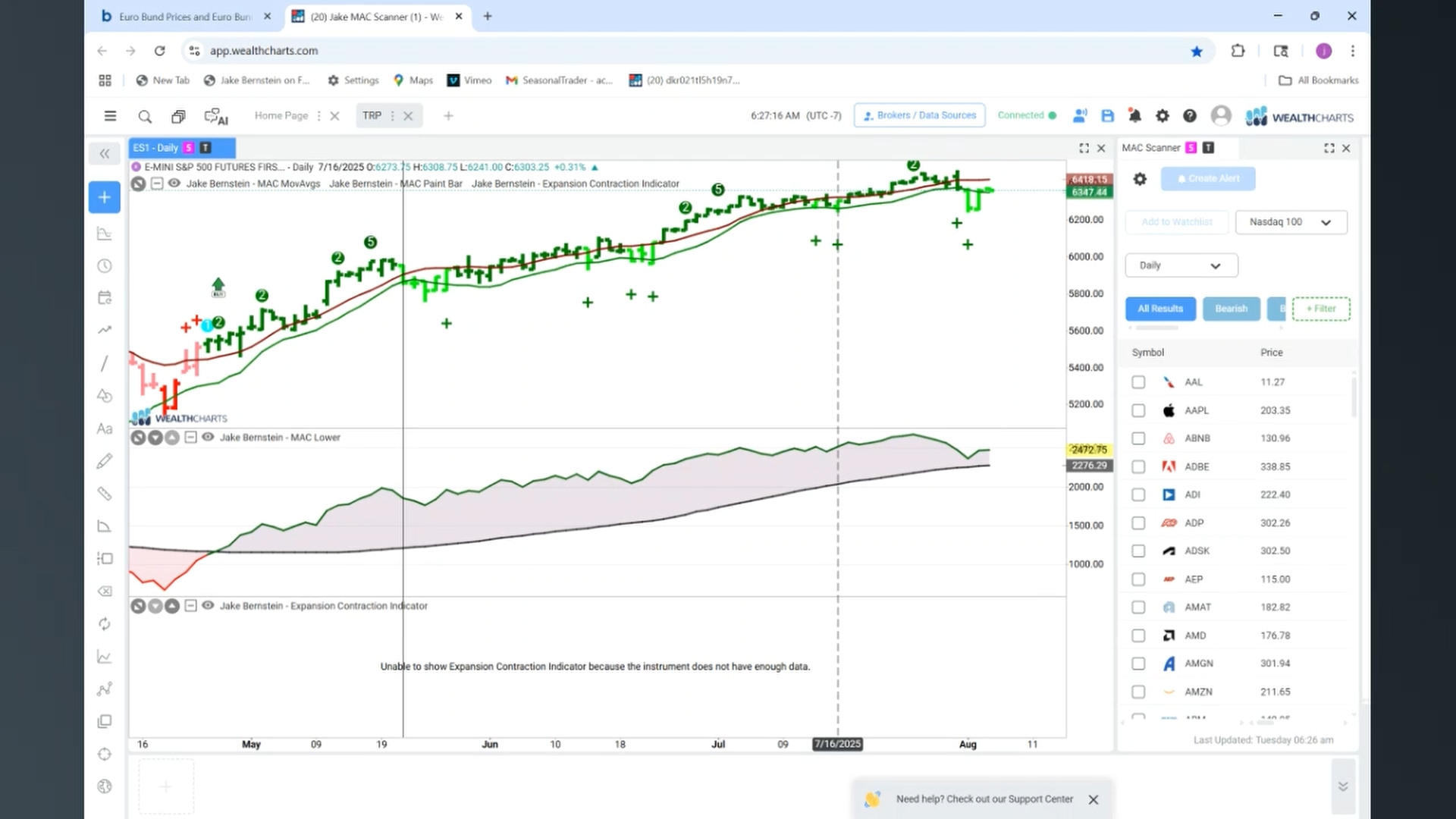This screenshot has width=1456, height=819.
Task: Check the ADBE row checkbox
Action: (x=1138, y=467)
